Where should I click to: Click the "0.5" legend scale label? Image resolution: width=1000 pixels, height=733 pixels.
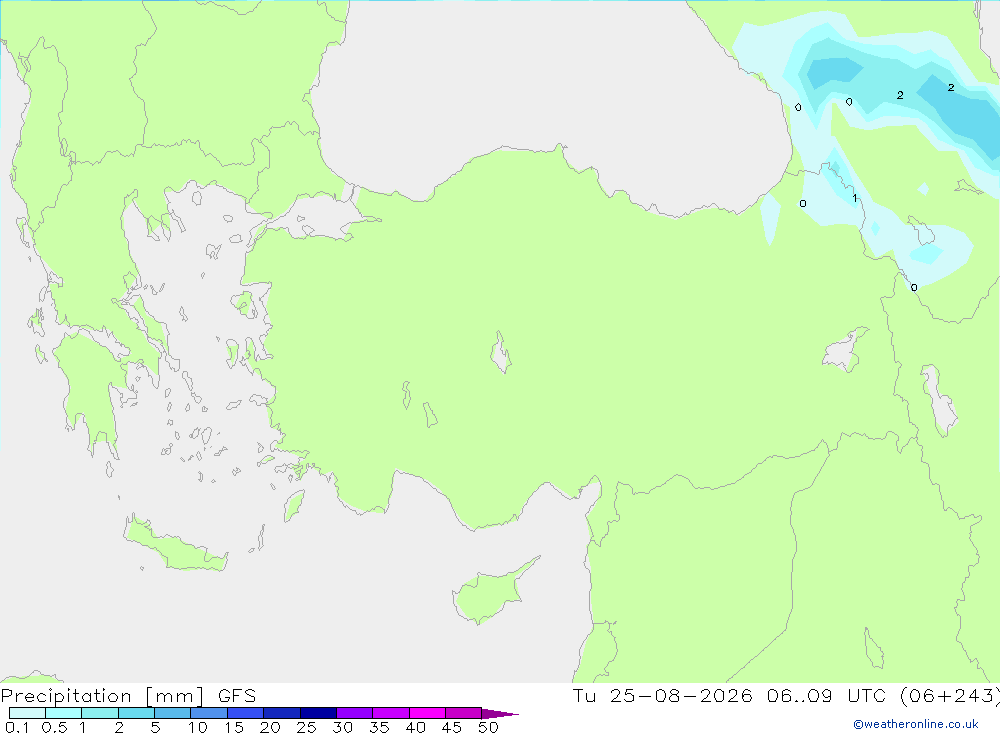pyautogui.click(x=54, y=727)
